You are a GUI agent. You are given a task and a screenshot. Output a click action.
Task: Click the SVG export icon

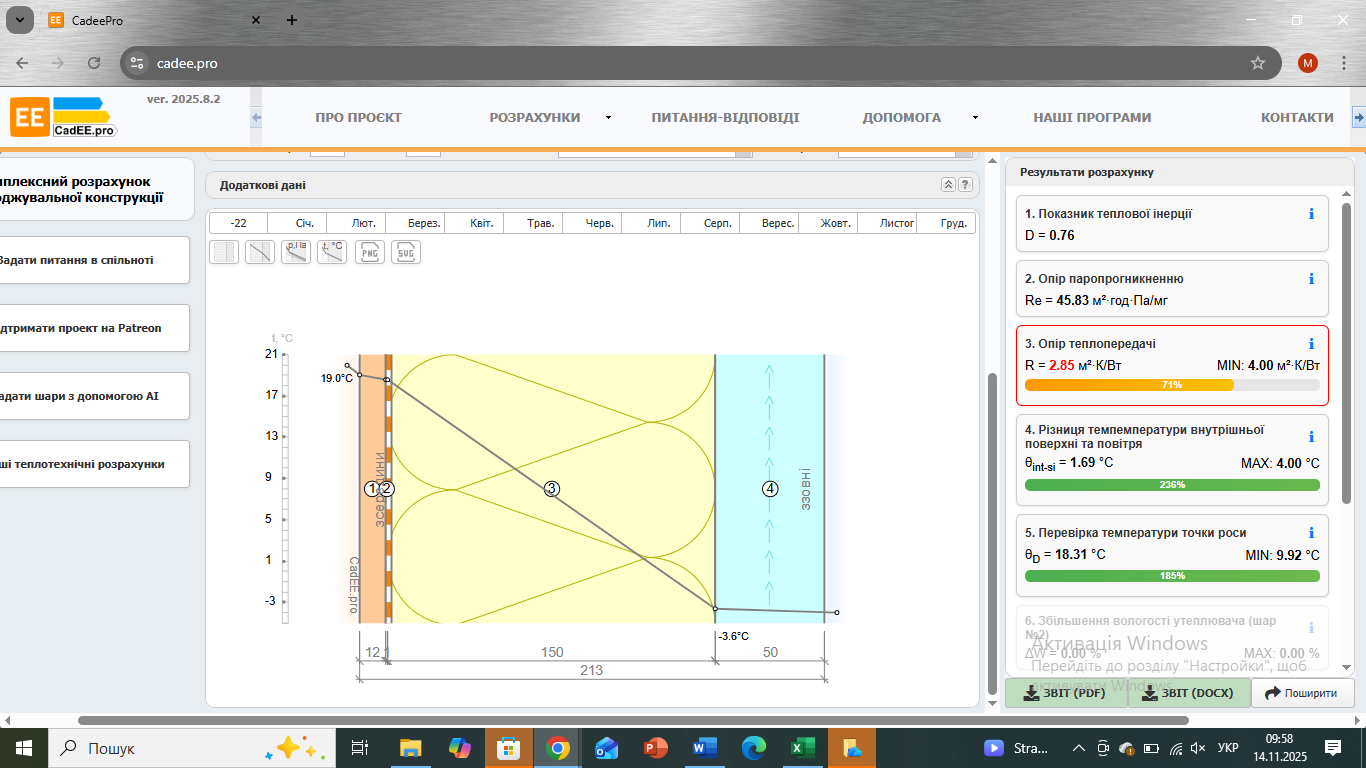coord(406,252)
